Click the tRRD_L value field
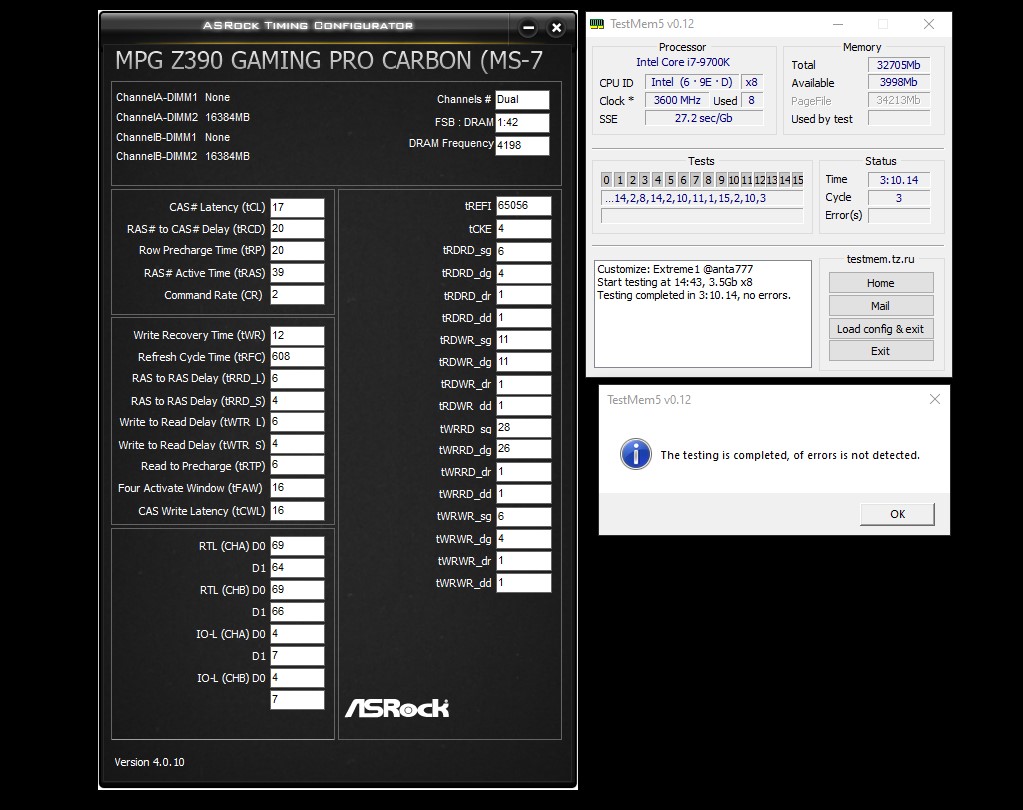 (298, 378)
